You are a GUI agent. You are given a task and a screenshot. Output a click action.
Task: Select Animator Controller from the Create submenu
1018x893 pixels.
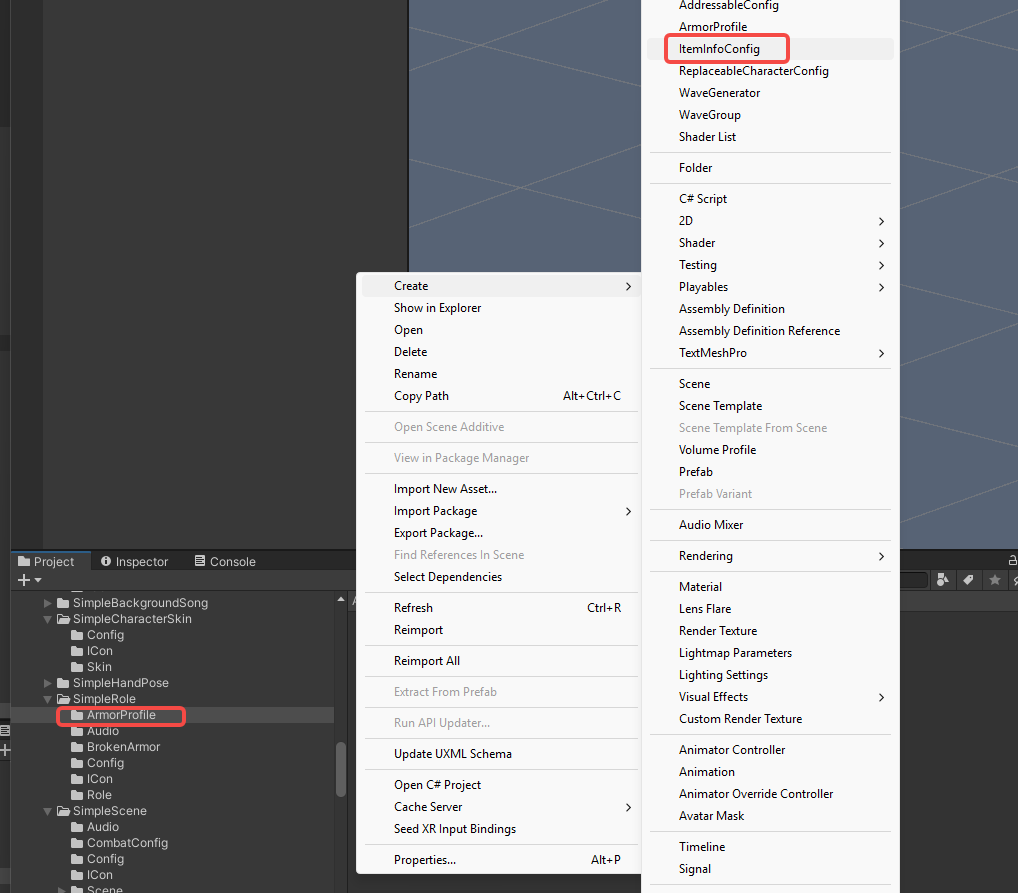pos(771,750)
